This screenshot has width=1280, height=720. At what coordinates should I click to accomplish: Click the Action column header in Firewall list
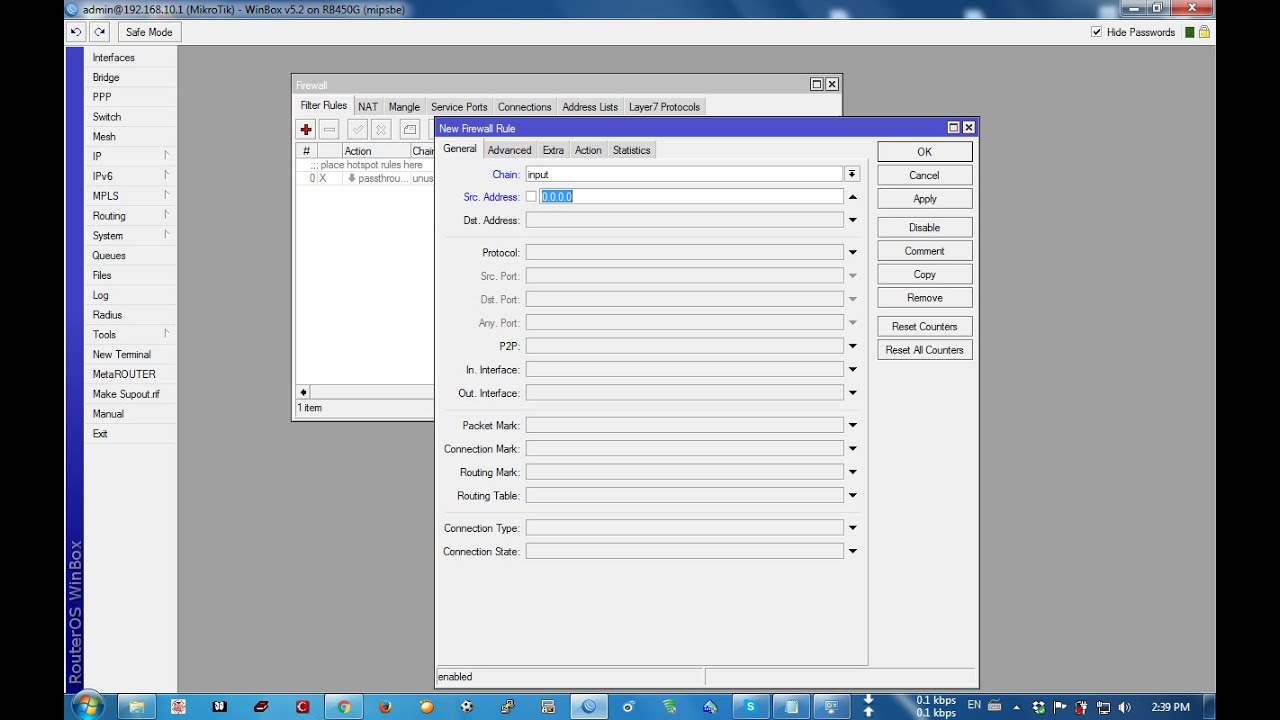point(375,151)
